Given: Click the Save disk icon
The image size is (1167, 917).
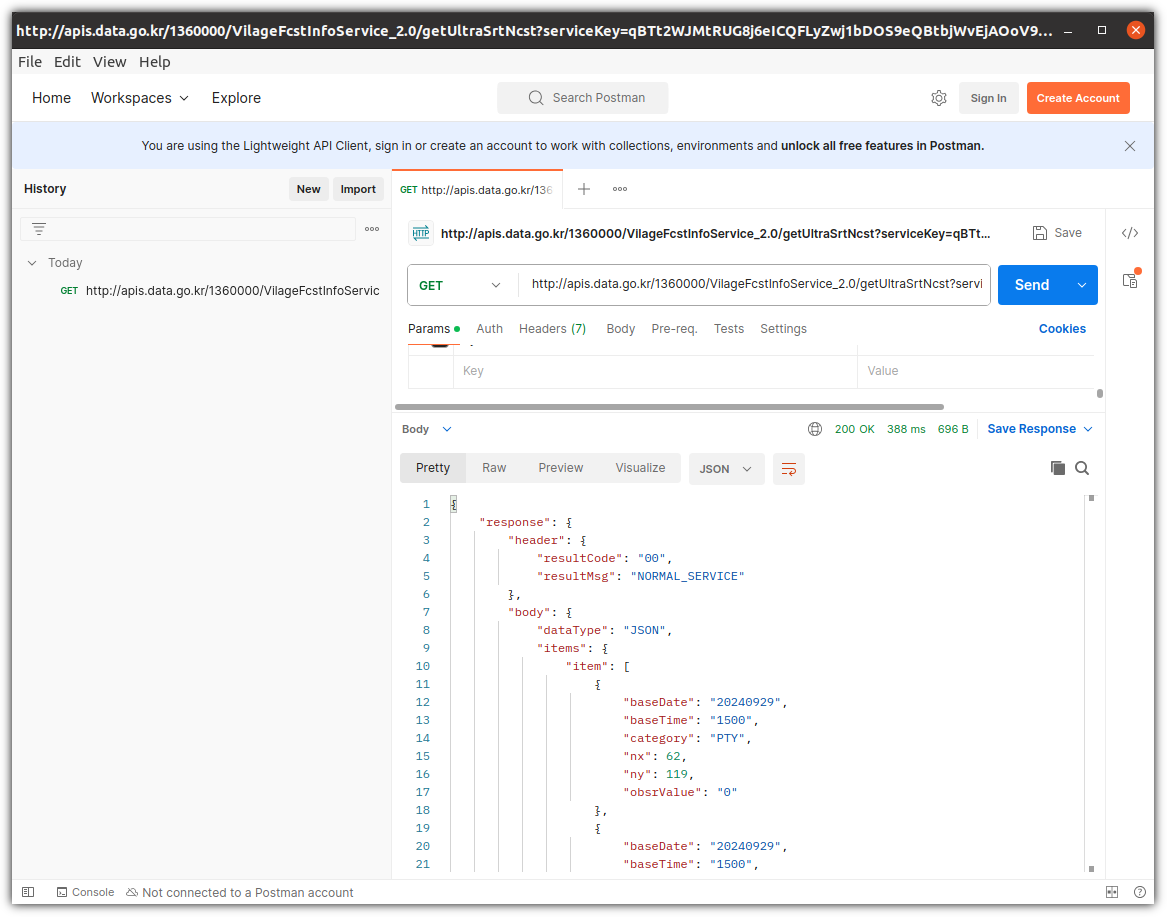Looking at the screenshot, I should (1040, 233).
